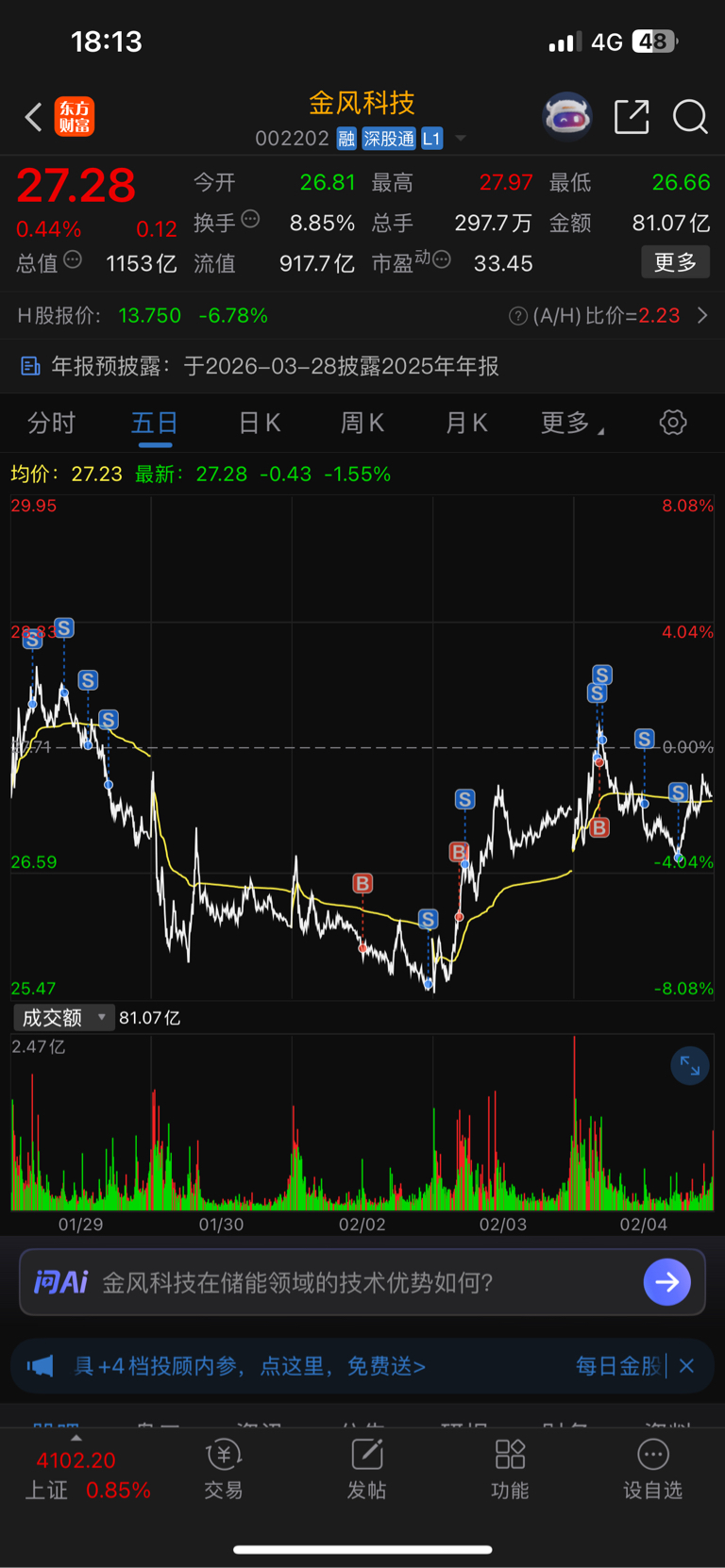Tap the 问AI logo
Viewport: 725px width, 1568px height.
(x=60, y=1282)
